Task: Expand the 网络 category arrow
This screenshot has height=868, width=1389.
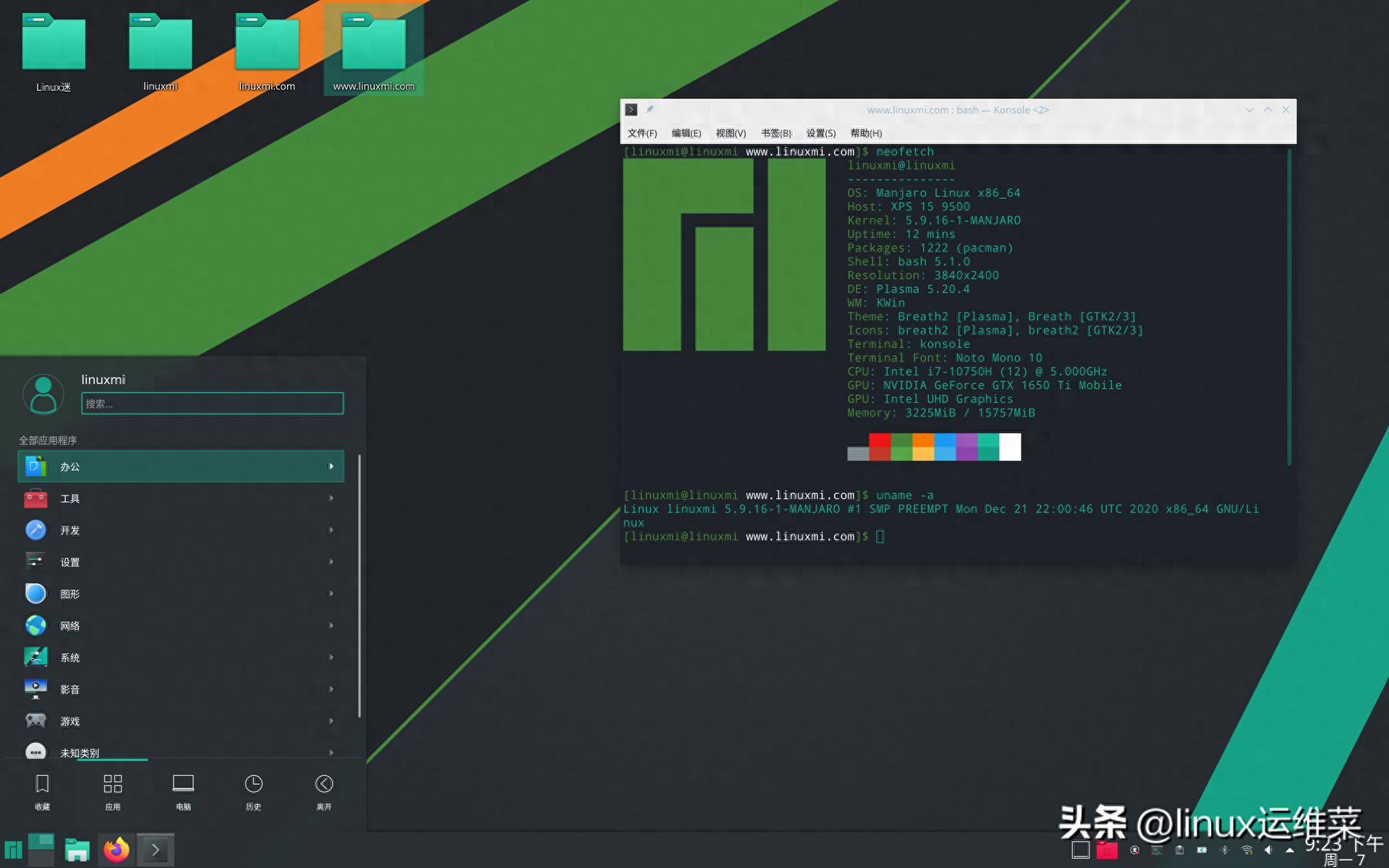Action: coord(331,626)
